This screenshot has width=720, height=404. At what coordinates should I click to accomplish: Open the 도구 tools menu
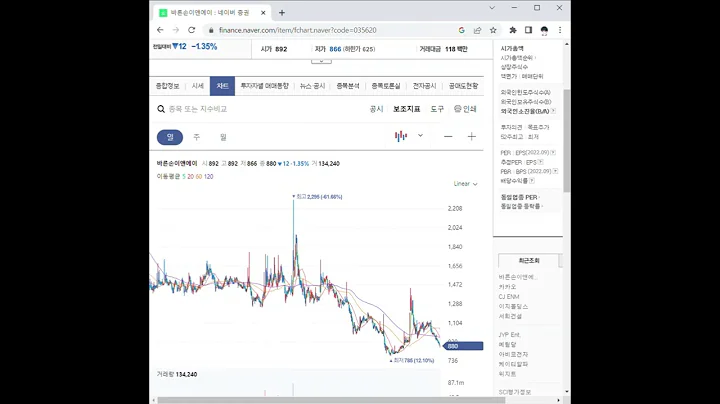(437, 109)
